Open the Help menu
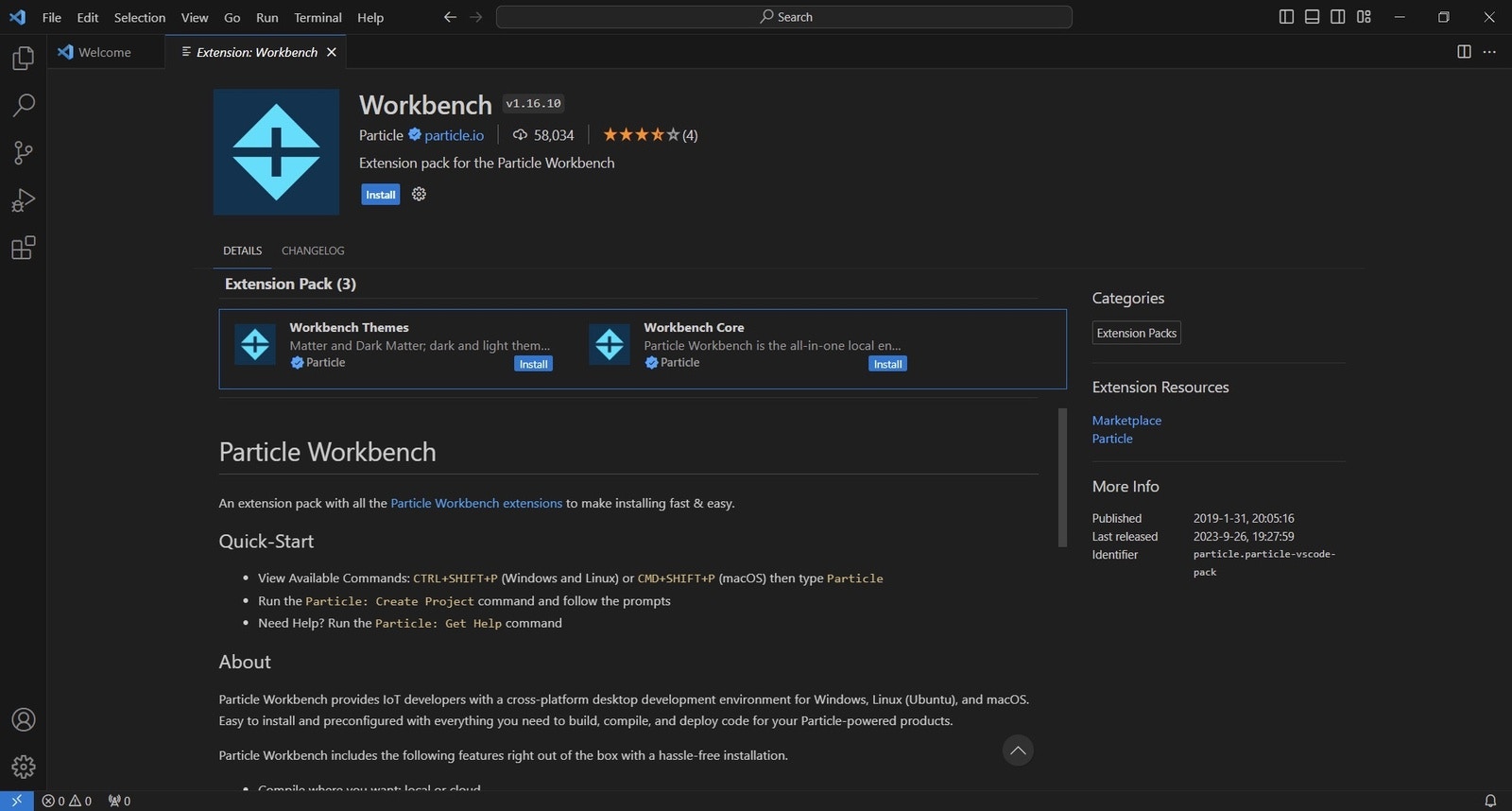Image resolution: width=1512 pixels, height=811 pixels. coord(370,17)
